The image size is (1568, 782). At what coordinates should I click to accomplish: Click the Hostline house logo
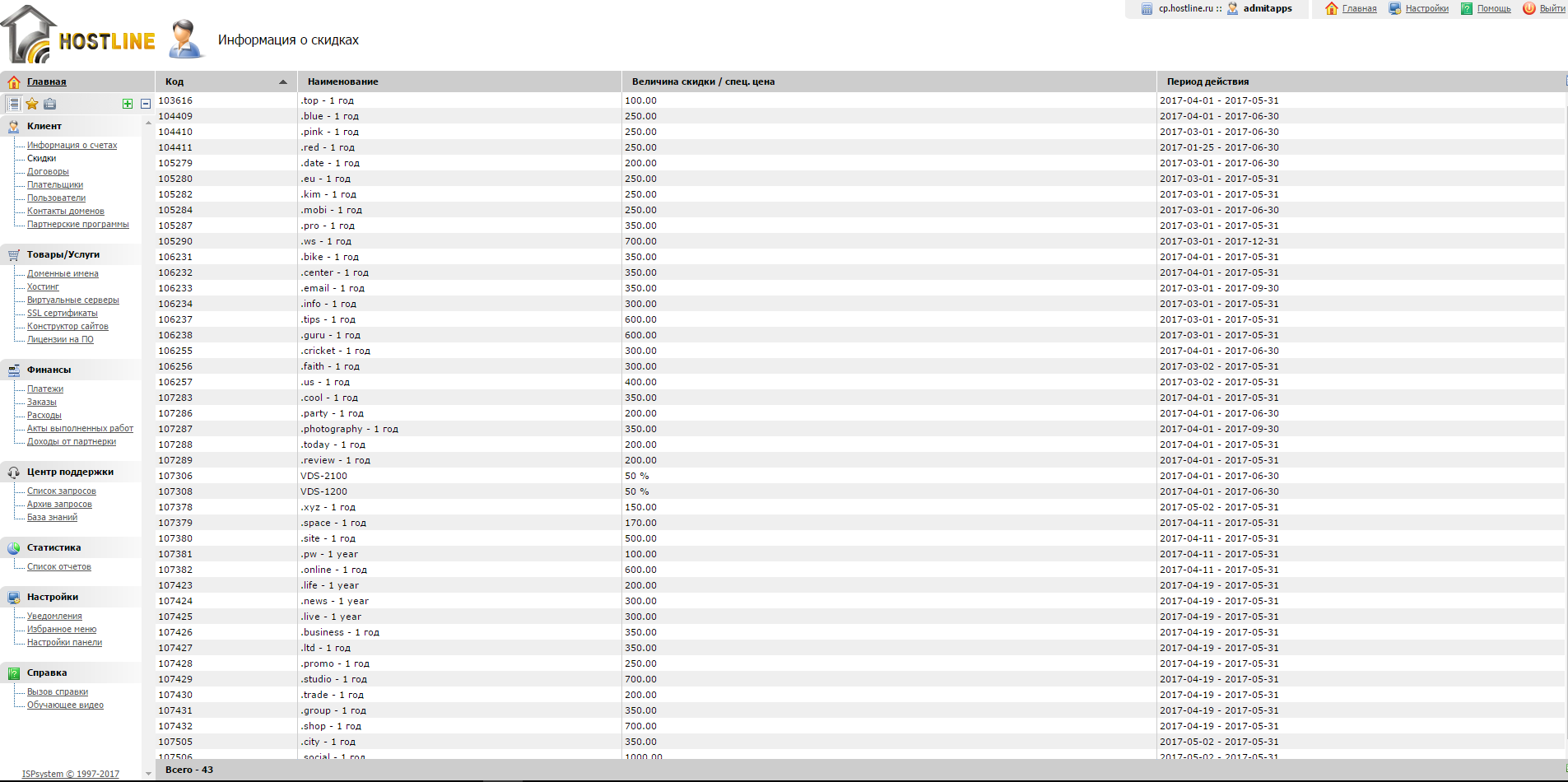[78, 35]
